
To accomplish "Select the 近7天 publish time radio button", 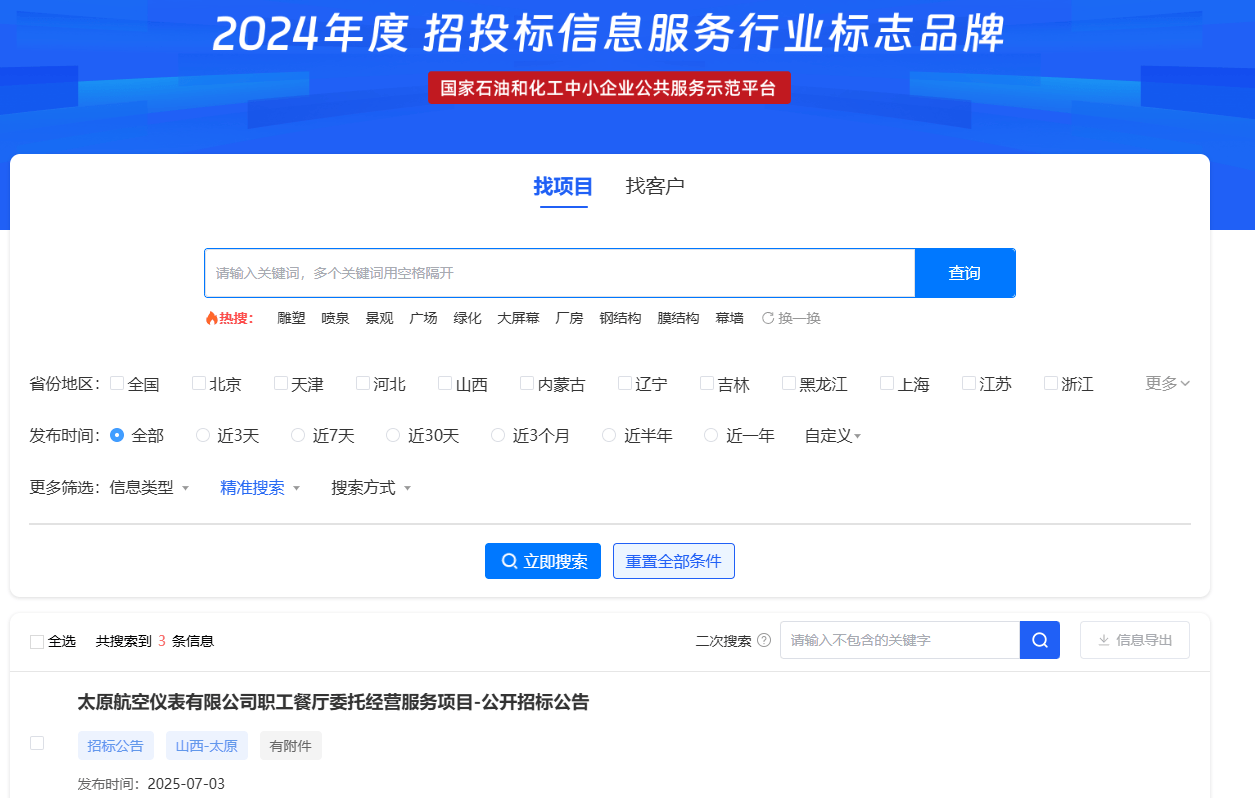I will pyautogui.click(x=297, y=434).
